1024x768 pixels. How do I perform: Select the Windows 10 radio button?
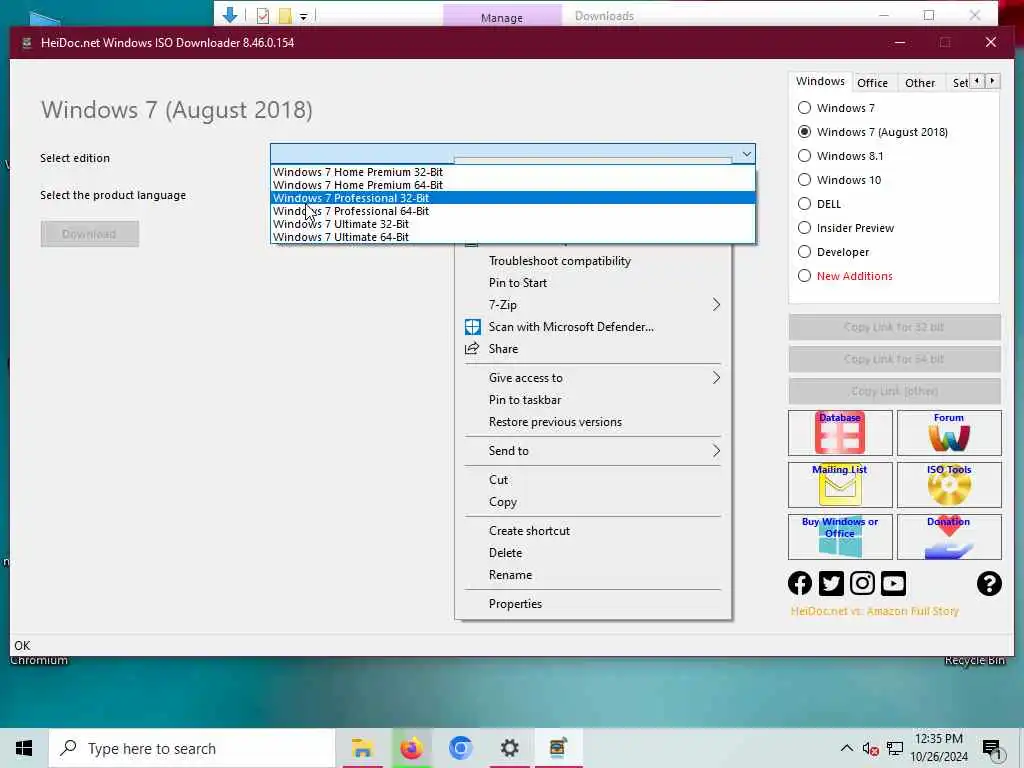coord(805,180)
